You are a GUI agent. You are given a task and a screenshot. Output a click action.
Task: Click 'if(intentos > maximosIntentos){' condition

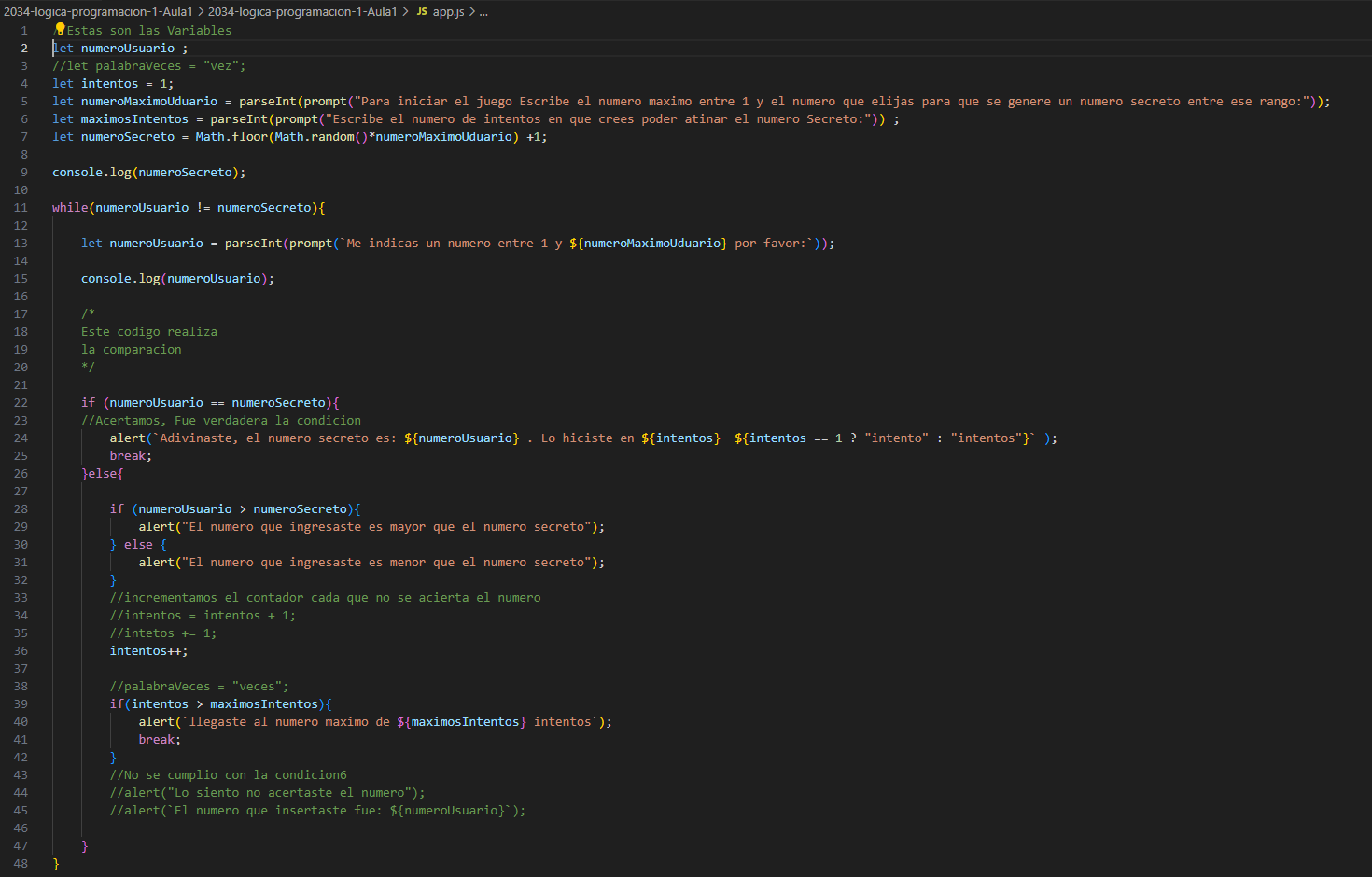(x=221, y=703)
